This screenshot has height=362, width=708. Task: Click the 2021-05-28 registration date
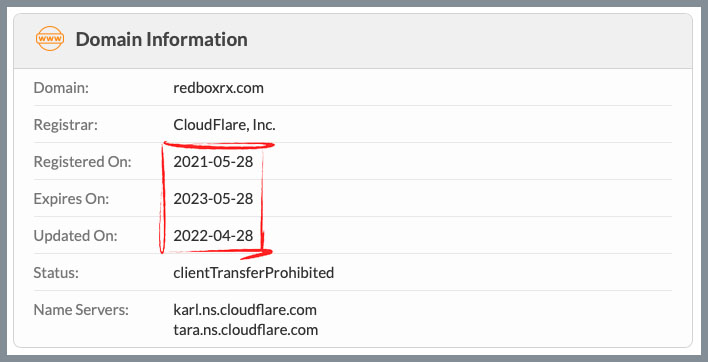pos(213,162)
